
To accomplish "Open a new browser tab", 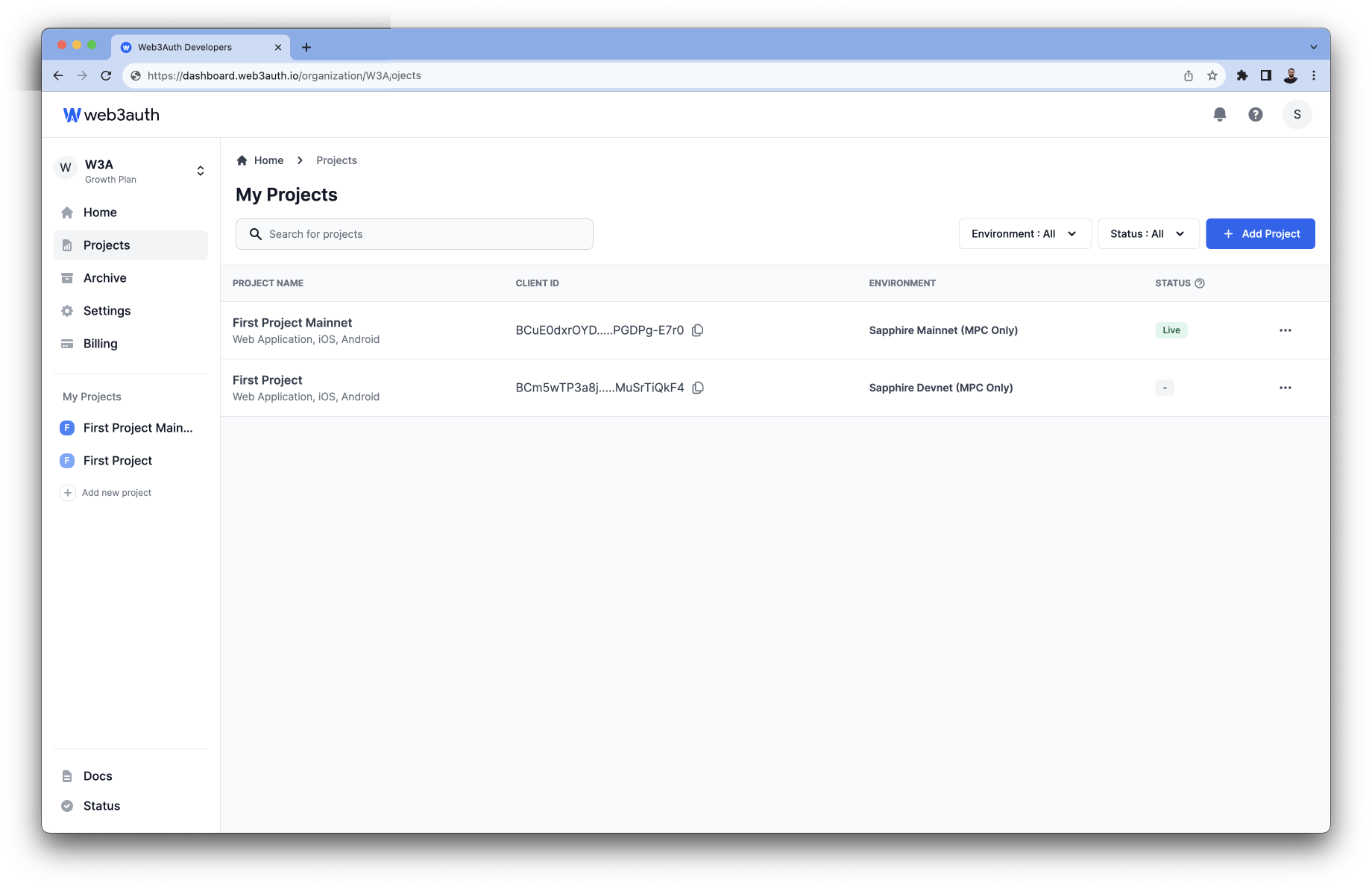I will pyautogui.click(x=306, y=47).
